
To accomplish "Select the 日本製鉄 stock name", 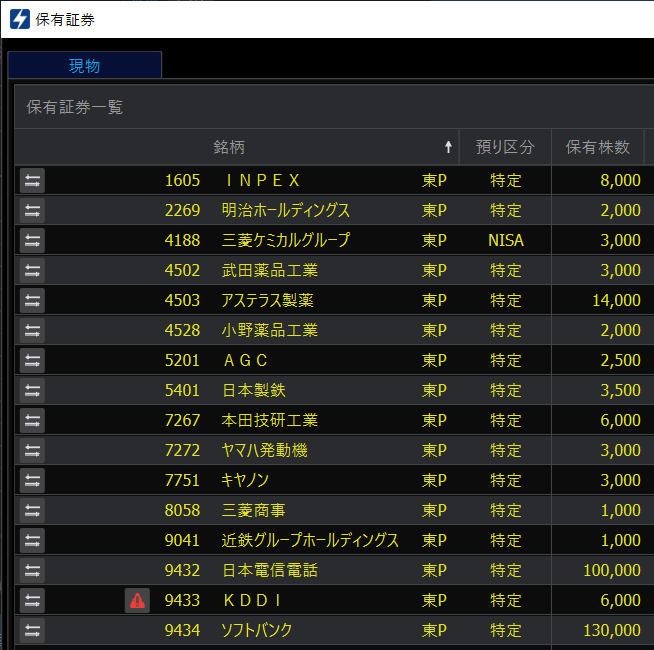I will pos(254,391).
